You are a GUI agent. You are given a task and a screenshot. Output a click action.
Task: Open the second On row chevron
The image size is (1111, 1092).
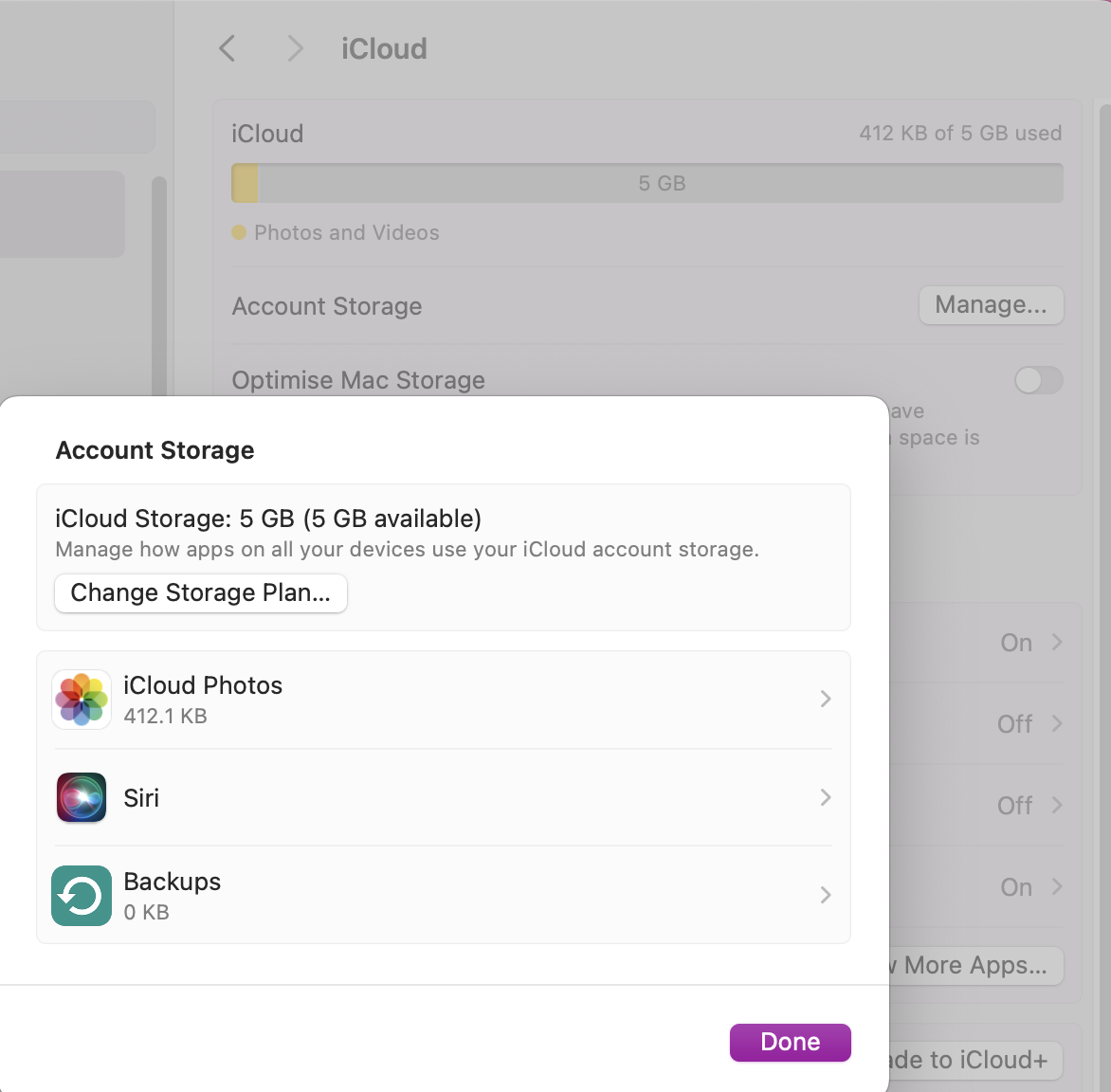point(1057,886)
